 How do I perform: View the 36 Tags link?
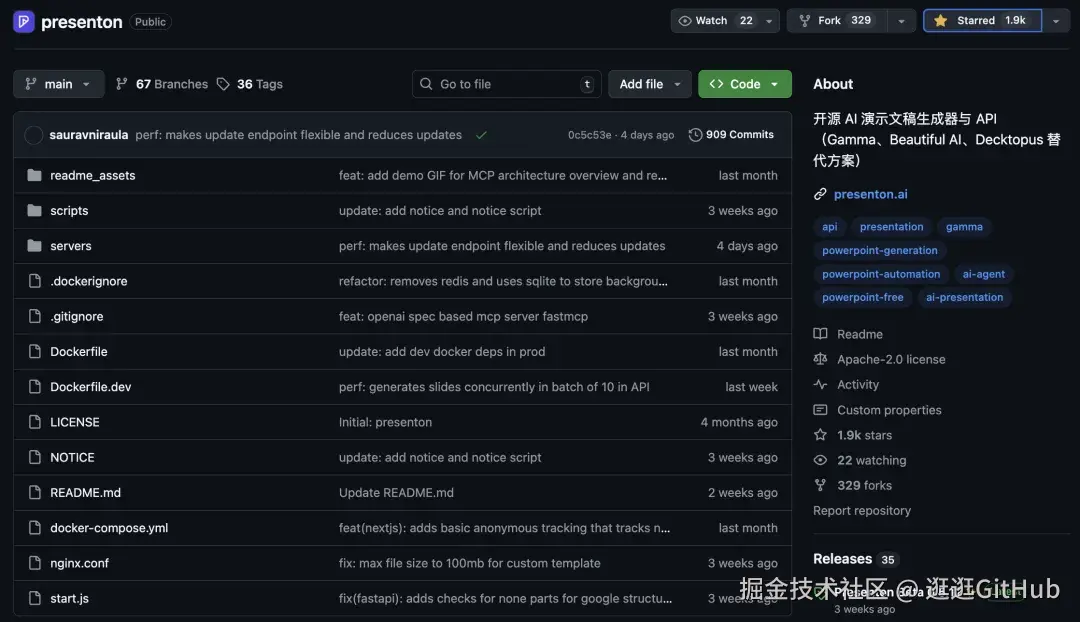250,84
